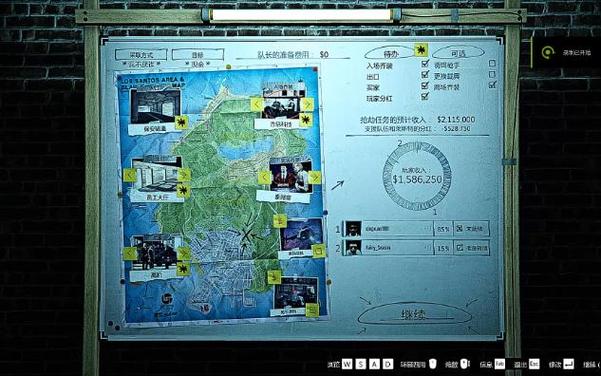Toggle the 买家 checkbox
Screen dimensions: 601x376
425,85
